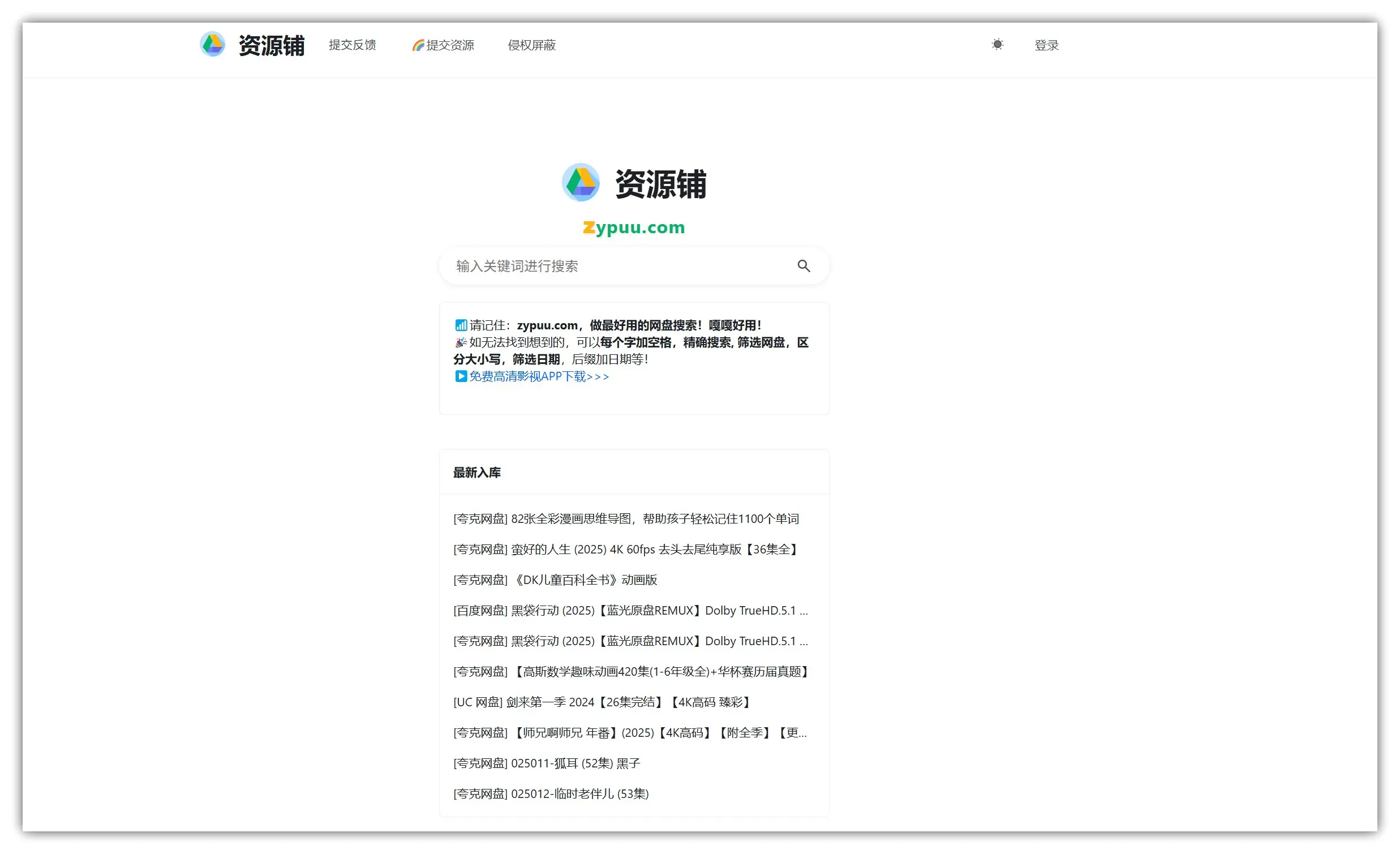Click the magnifier search icon
The width and height of the screenshot is (1400, 854).
click(x=804, y=266)
